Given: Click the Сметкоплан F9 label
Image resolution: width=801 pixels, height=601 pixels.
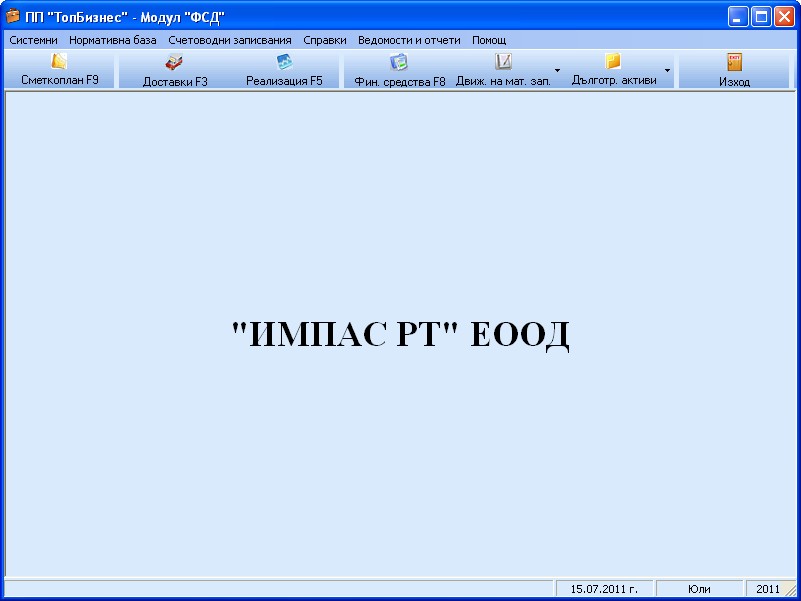Looking at the screenshot, I should (x=60, y=80).
